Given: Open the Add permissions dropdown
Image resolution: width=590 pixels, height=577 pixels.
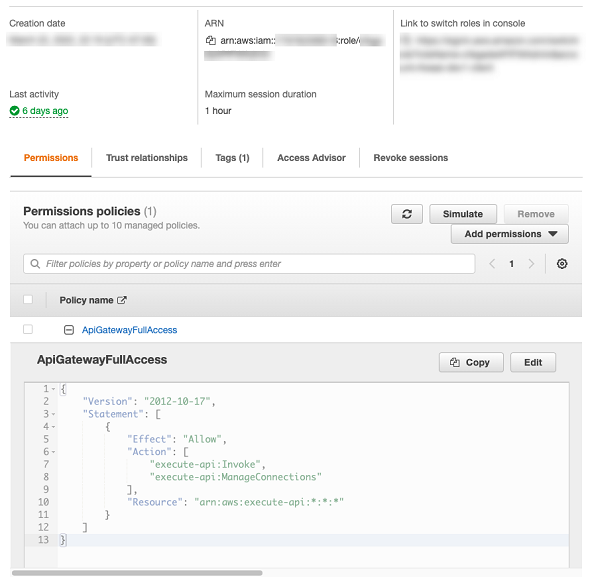Looking at the screenshot, I should 510,234.
